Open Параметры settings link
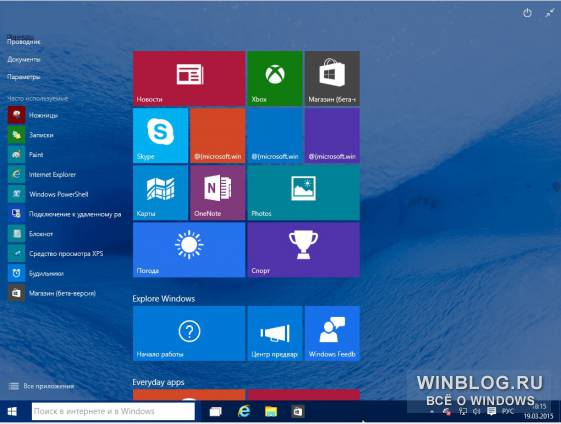 [x=24, y=77]
